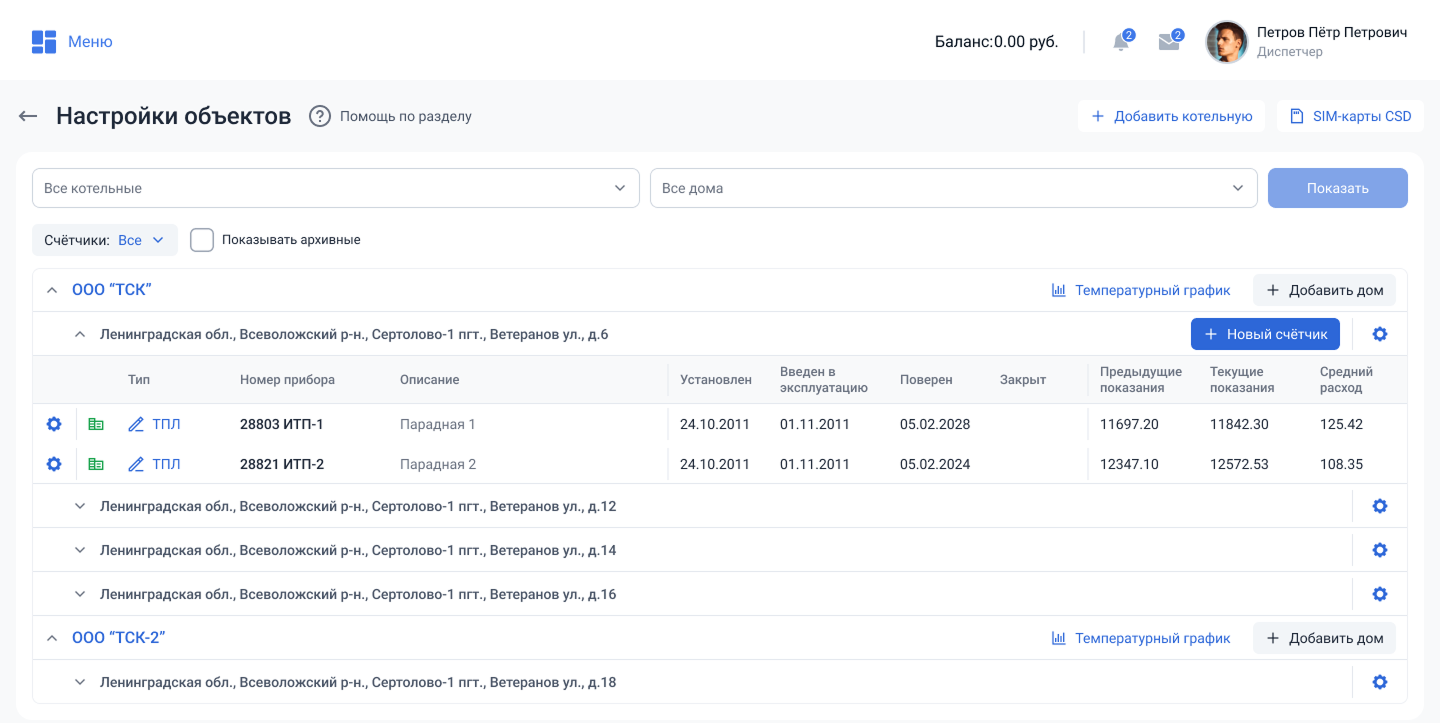Image resolution: width=1440 pixels, height=723 pixels.
Task: Open settings gear for meter 28803 ИТП-1
Action: pos(54,424)
